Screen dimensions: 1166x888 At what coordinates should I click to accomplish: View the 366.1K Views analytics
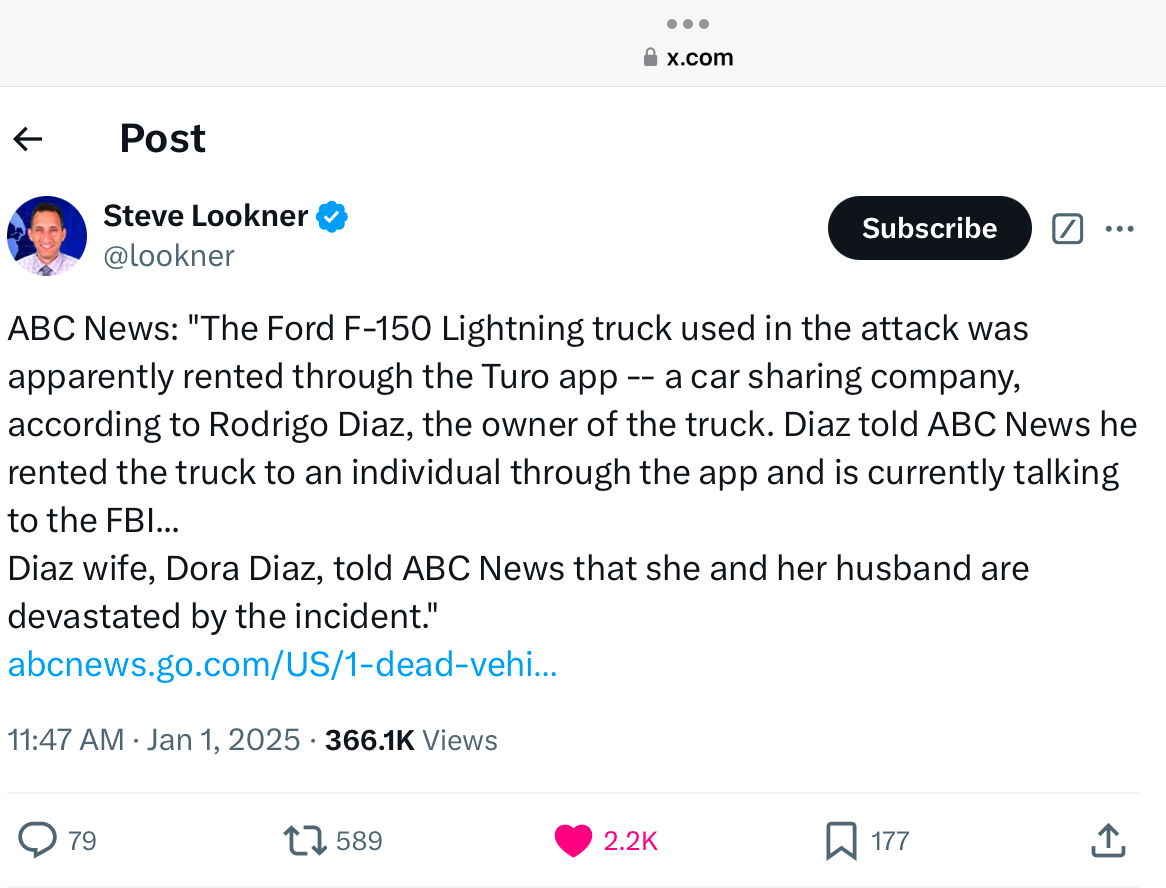411,740
